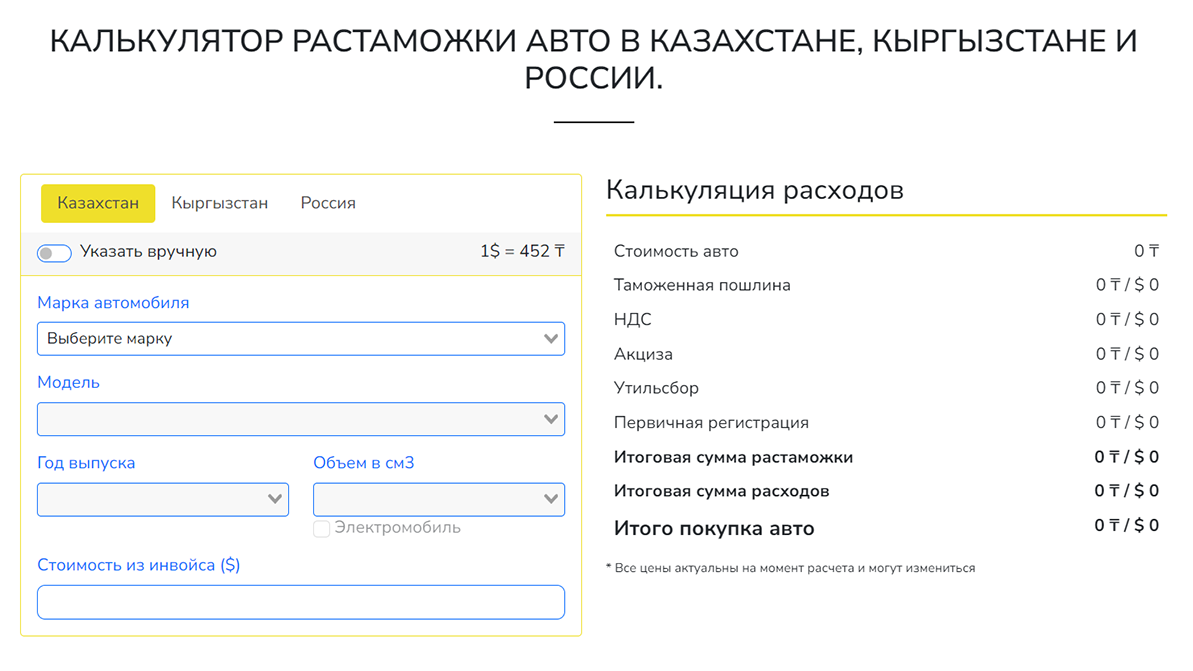
Task: Click the НДС row label
Action: 632,320
